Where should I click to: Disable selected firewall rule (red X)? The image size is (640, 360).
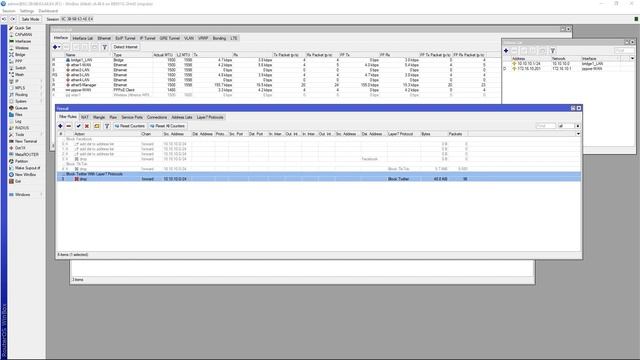pyautogui.click(x=87, y=126)
